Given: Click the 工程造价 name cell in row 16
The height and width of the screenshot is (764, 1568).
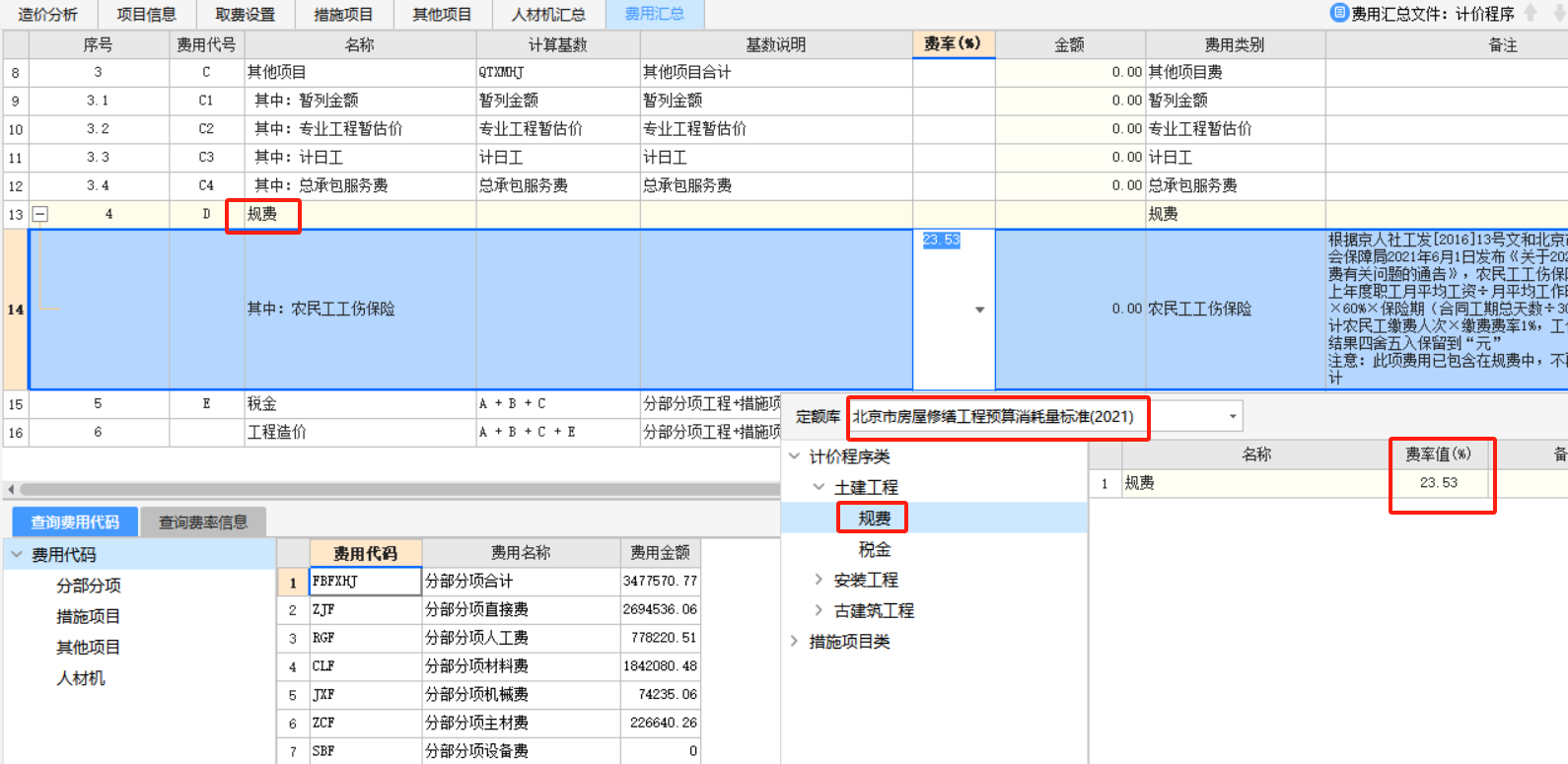Looking at the screenshot, I should pos(361,432).
